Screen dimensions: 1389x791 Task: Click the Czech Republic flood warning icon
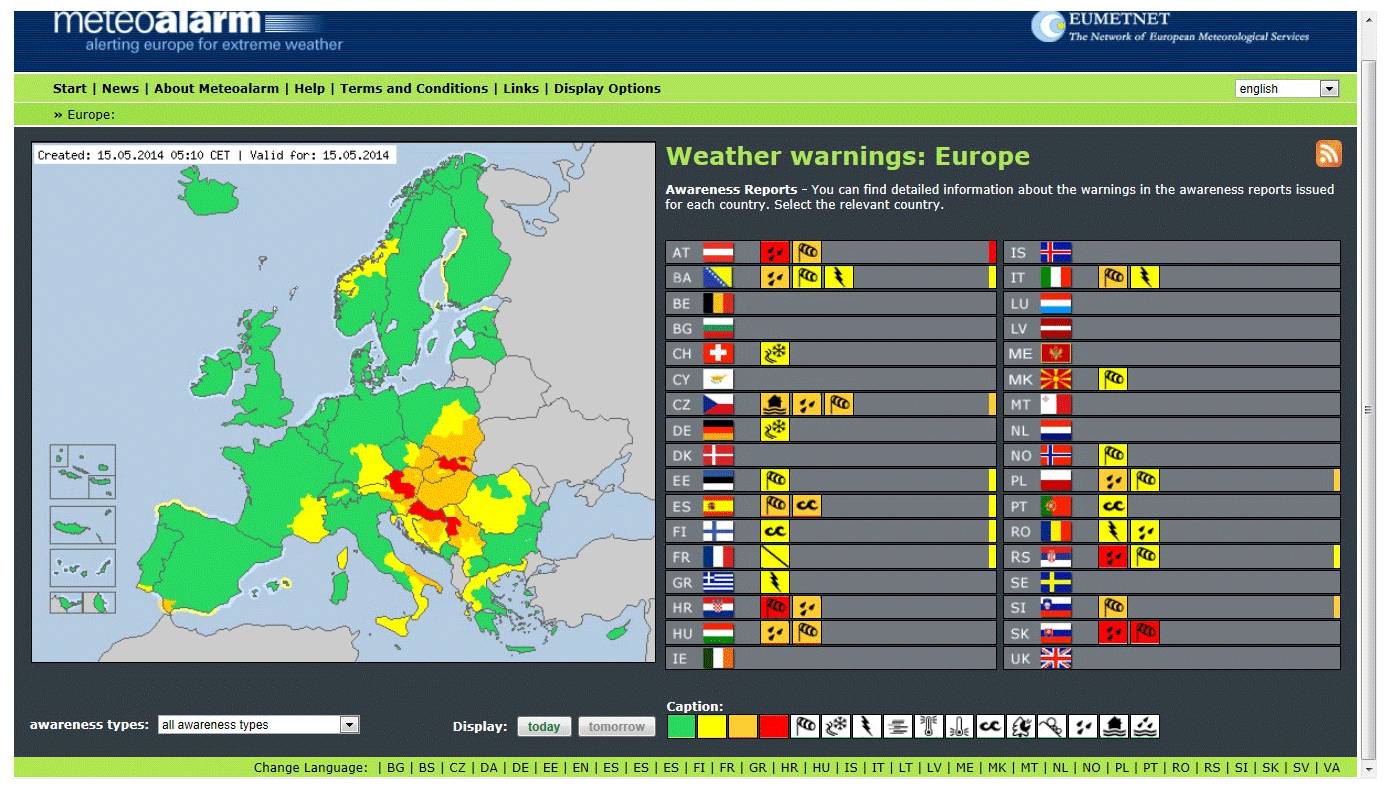point(774,404)
